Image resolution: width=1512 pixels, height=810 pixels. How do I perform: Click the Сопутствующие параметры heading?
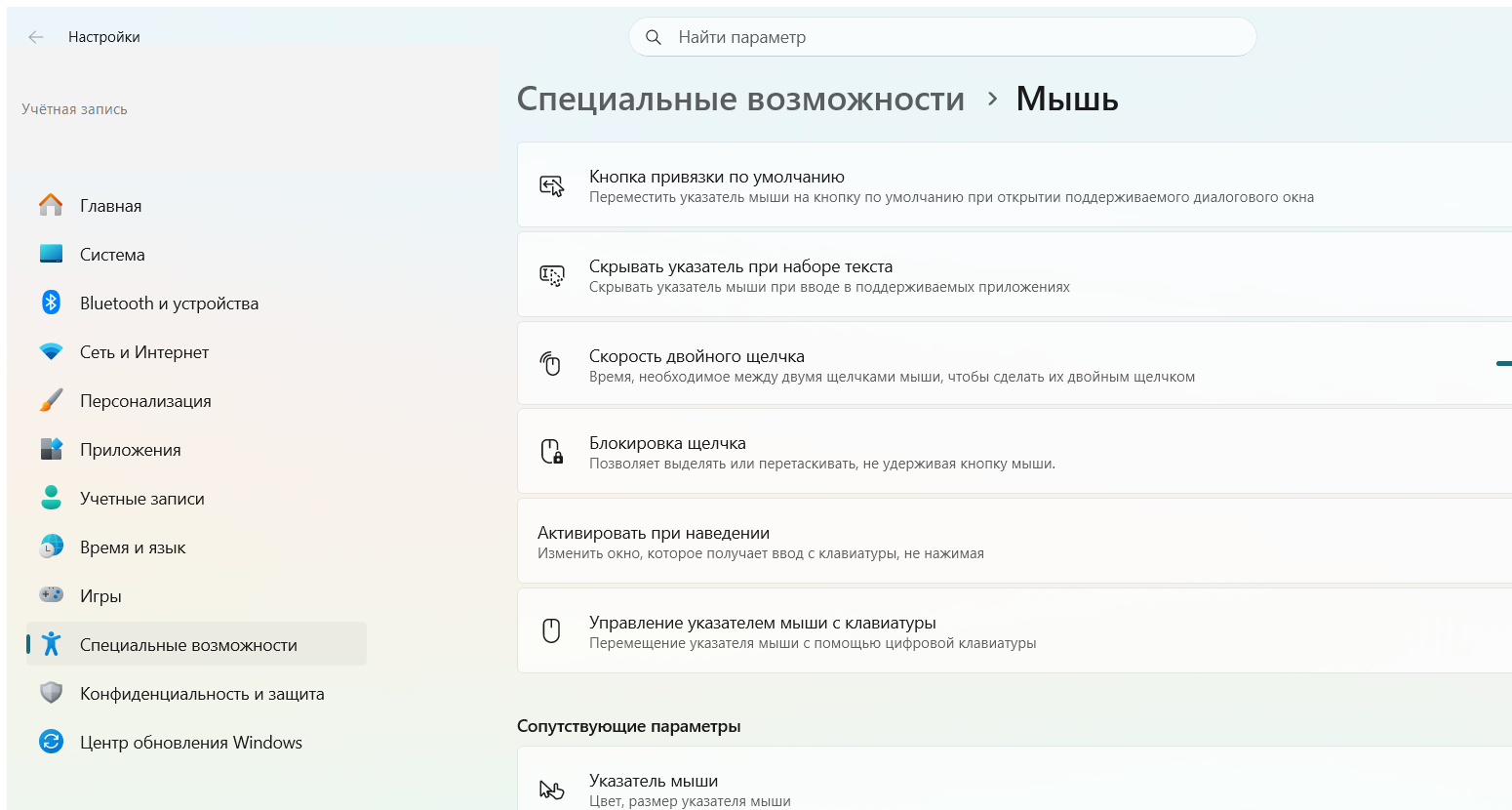[x=629, y=726]
